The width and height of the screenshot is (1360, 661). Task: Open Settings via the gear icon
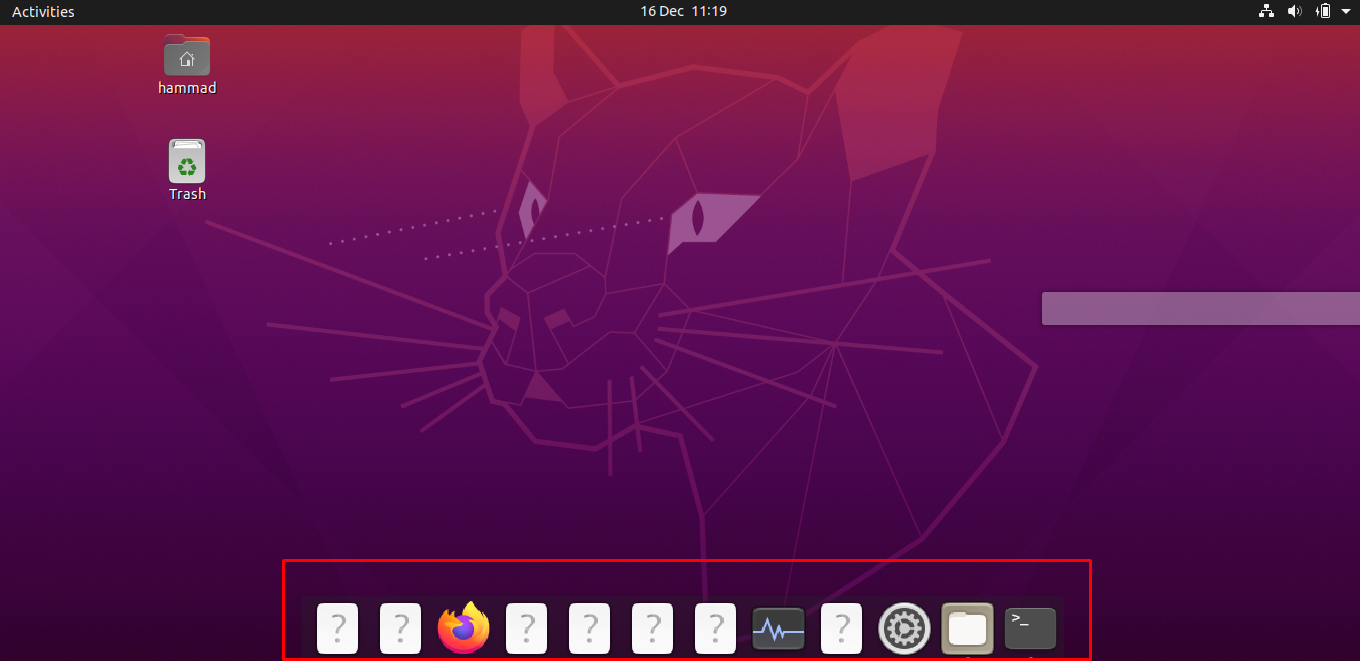coord(904,628)
